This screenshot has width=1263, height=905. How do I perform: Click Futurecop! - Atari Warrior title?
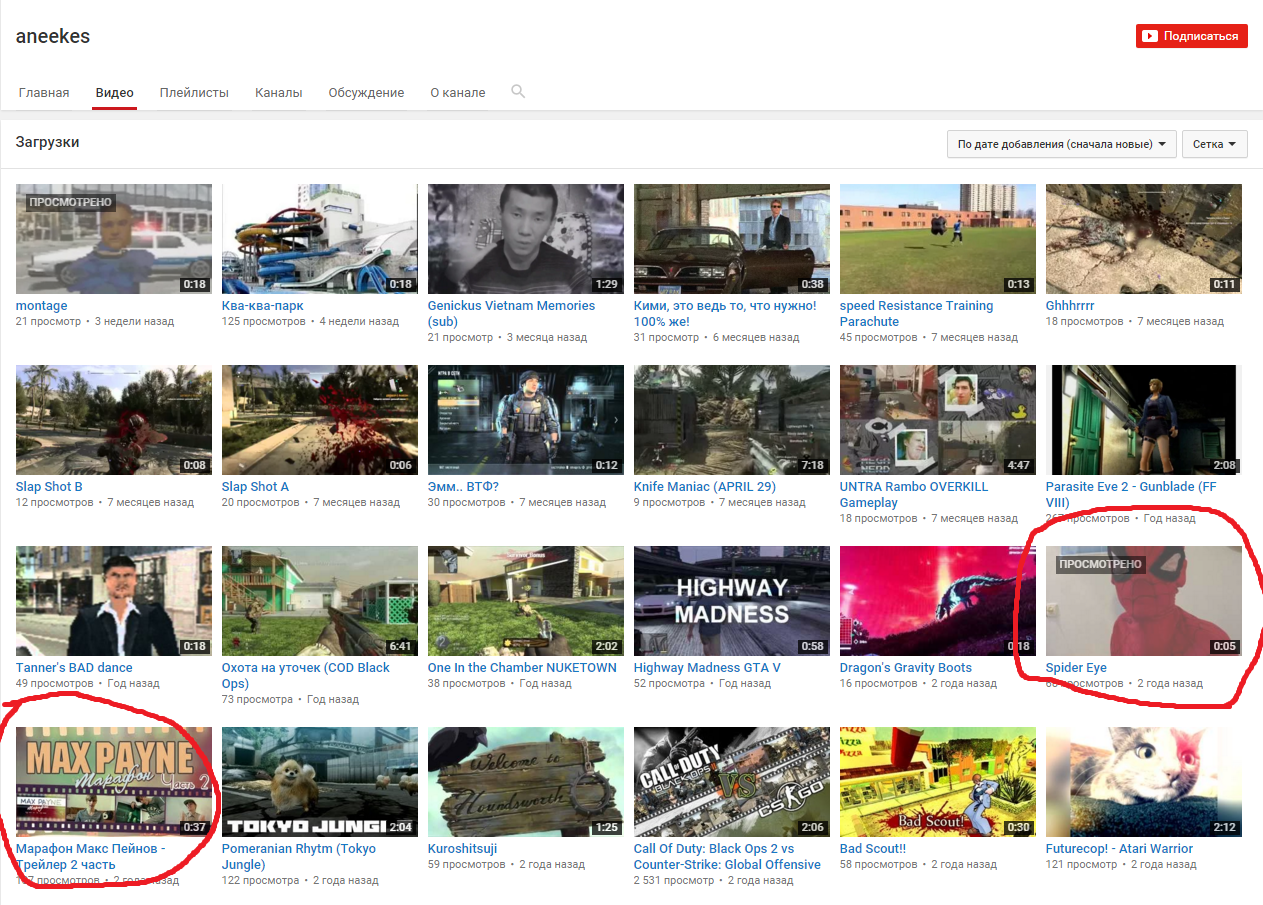1119,849
